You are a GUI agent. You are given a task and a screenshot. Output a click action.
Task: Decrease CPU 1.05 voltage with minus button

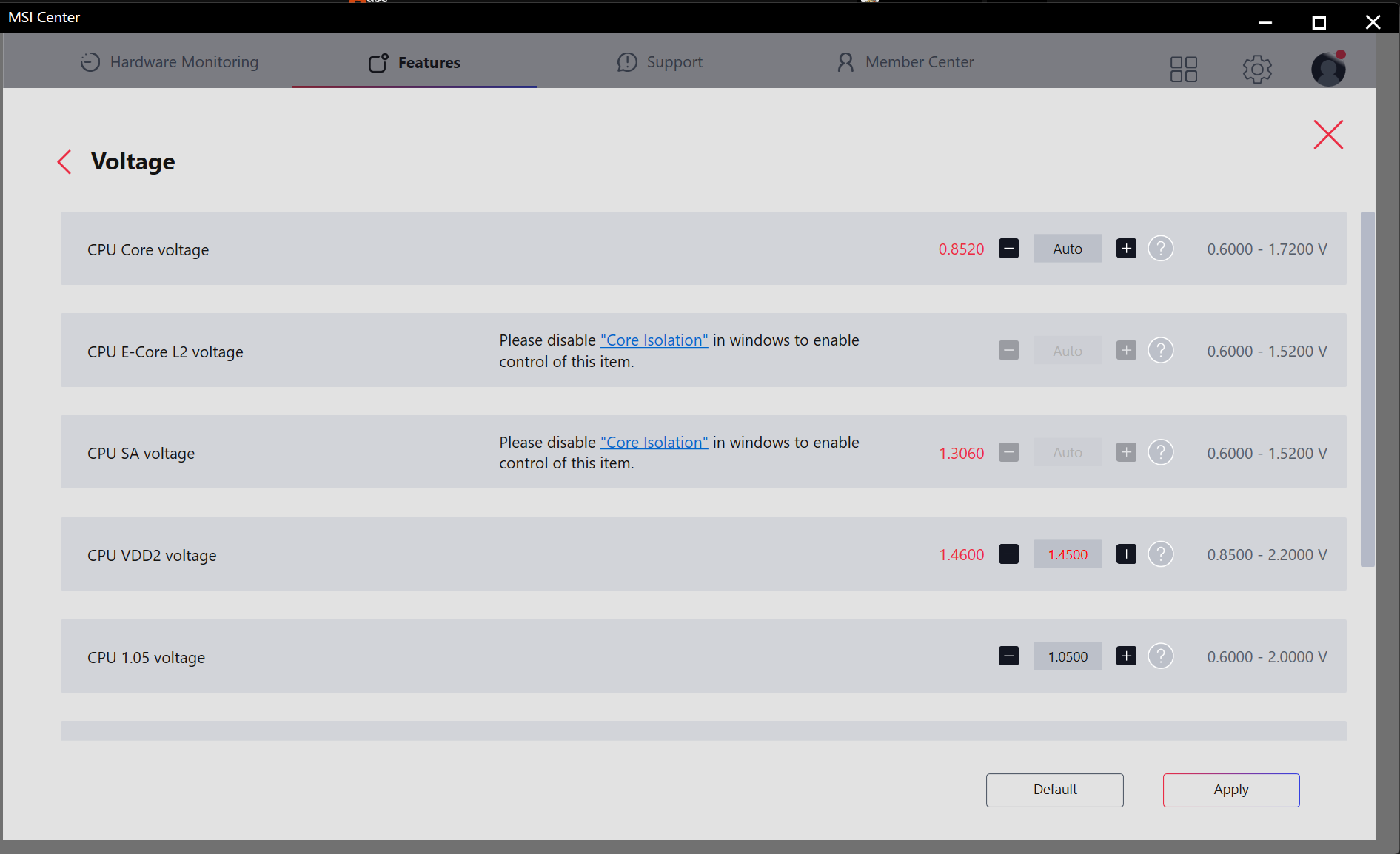[1008, 656]
